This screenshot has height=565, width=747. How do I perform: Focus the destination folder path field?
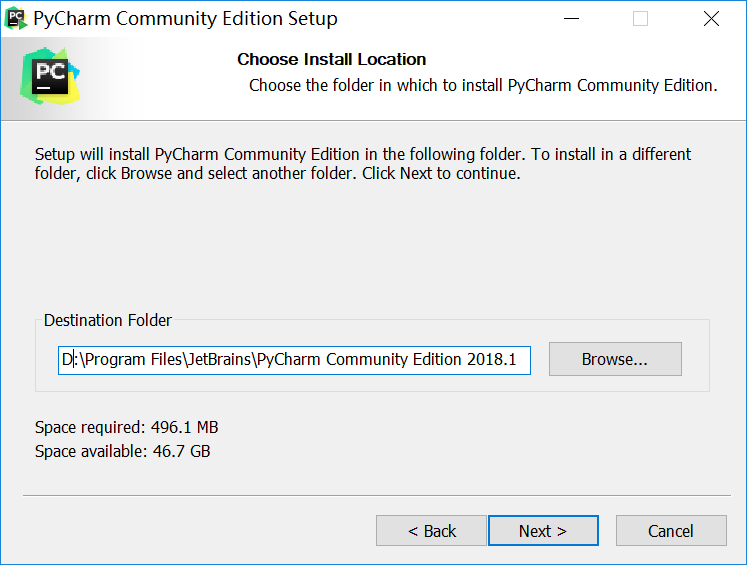(294, 360)
